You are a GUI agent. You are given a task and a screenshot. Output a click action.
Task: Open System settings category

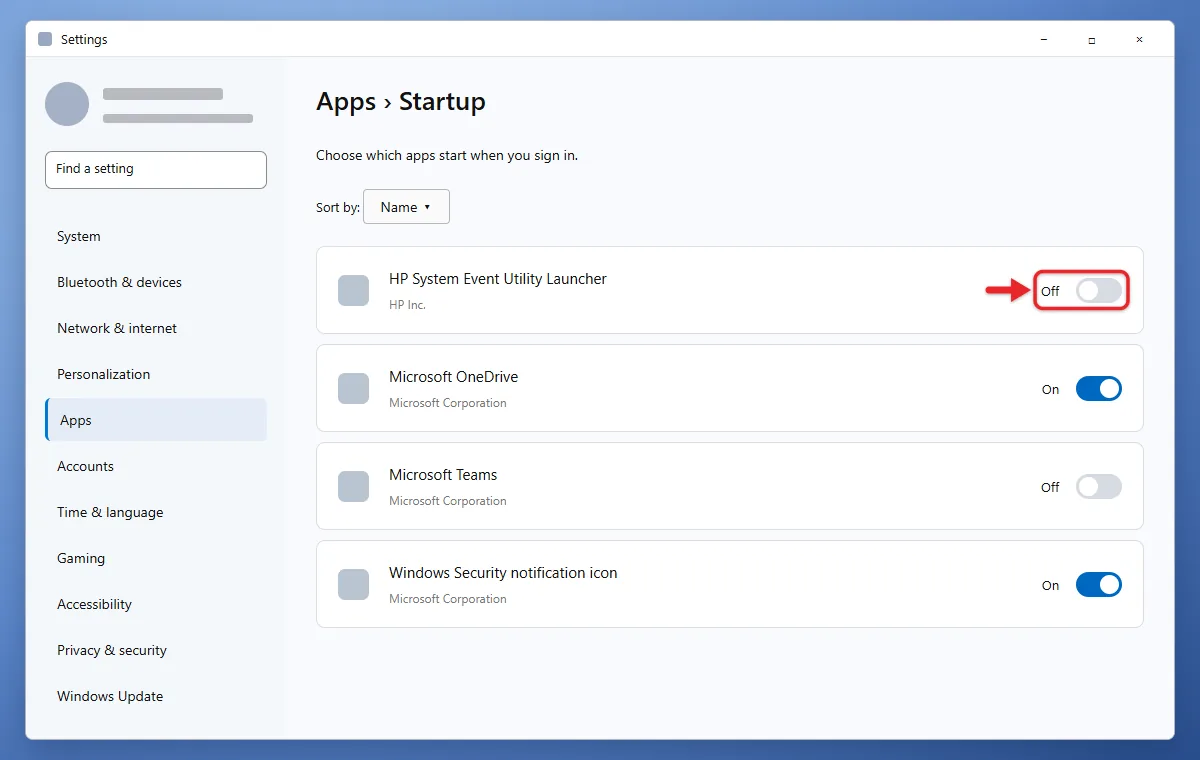click(156, 236)
